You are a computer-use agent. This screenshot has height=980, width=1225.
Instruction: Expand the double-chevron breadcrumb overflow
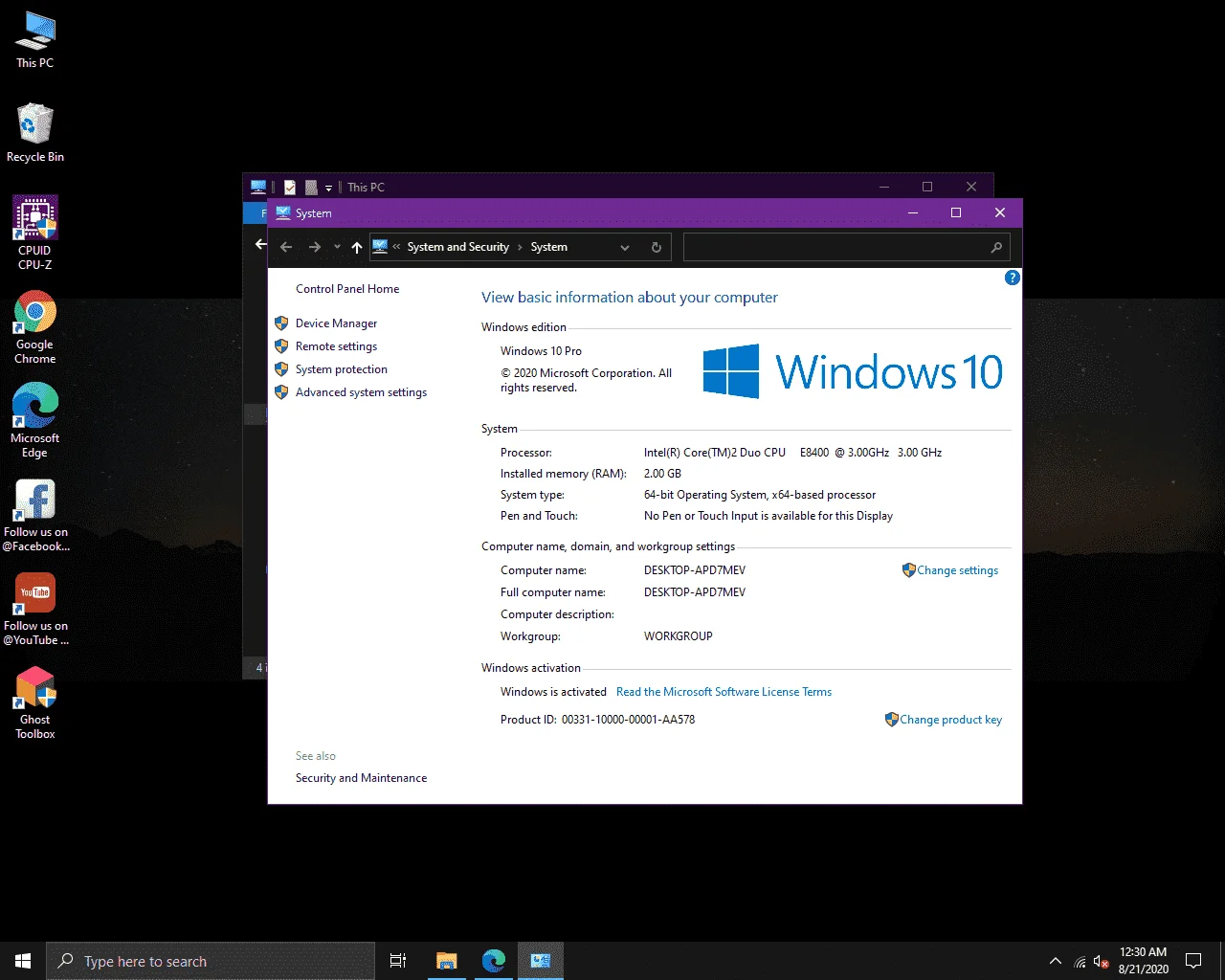pyautogui.click(x=396, y=247)
